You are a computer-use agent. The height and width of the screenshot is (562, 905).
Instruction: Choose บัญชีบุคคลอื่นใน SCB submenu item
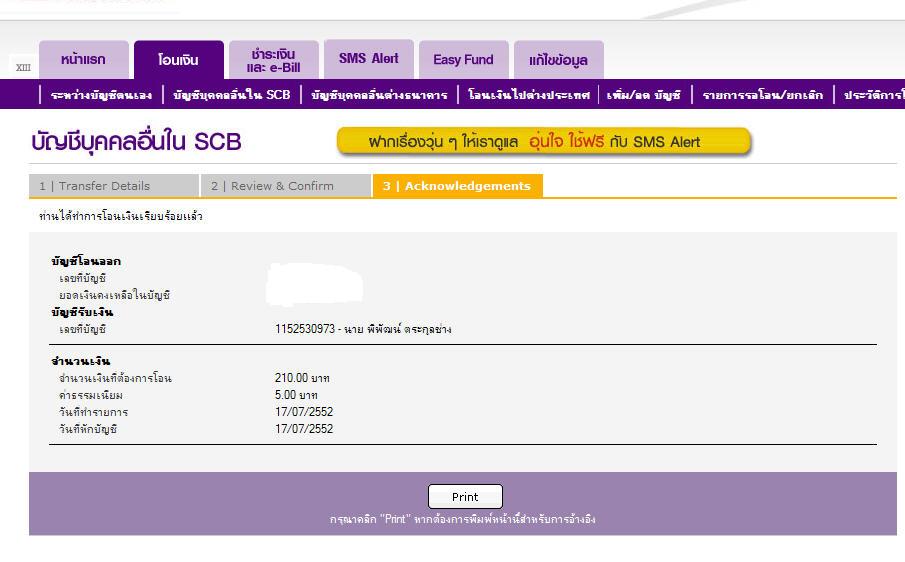click(231, 95)
